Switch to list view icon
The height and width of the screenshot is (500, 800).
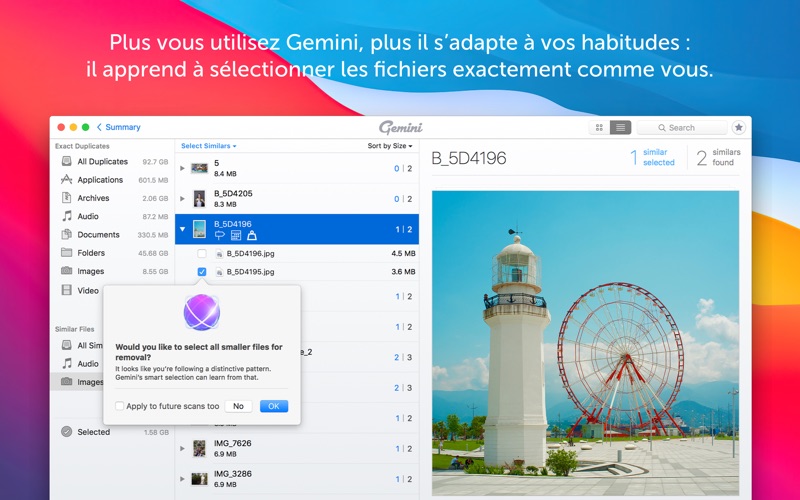620,128
